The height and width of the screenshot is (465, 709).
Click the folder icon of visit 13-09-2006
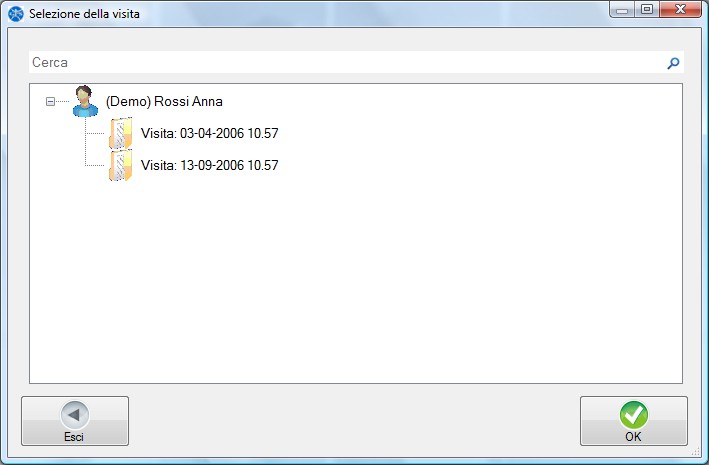point(121,165)
